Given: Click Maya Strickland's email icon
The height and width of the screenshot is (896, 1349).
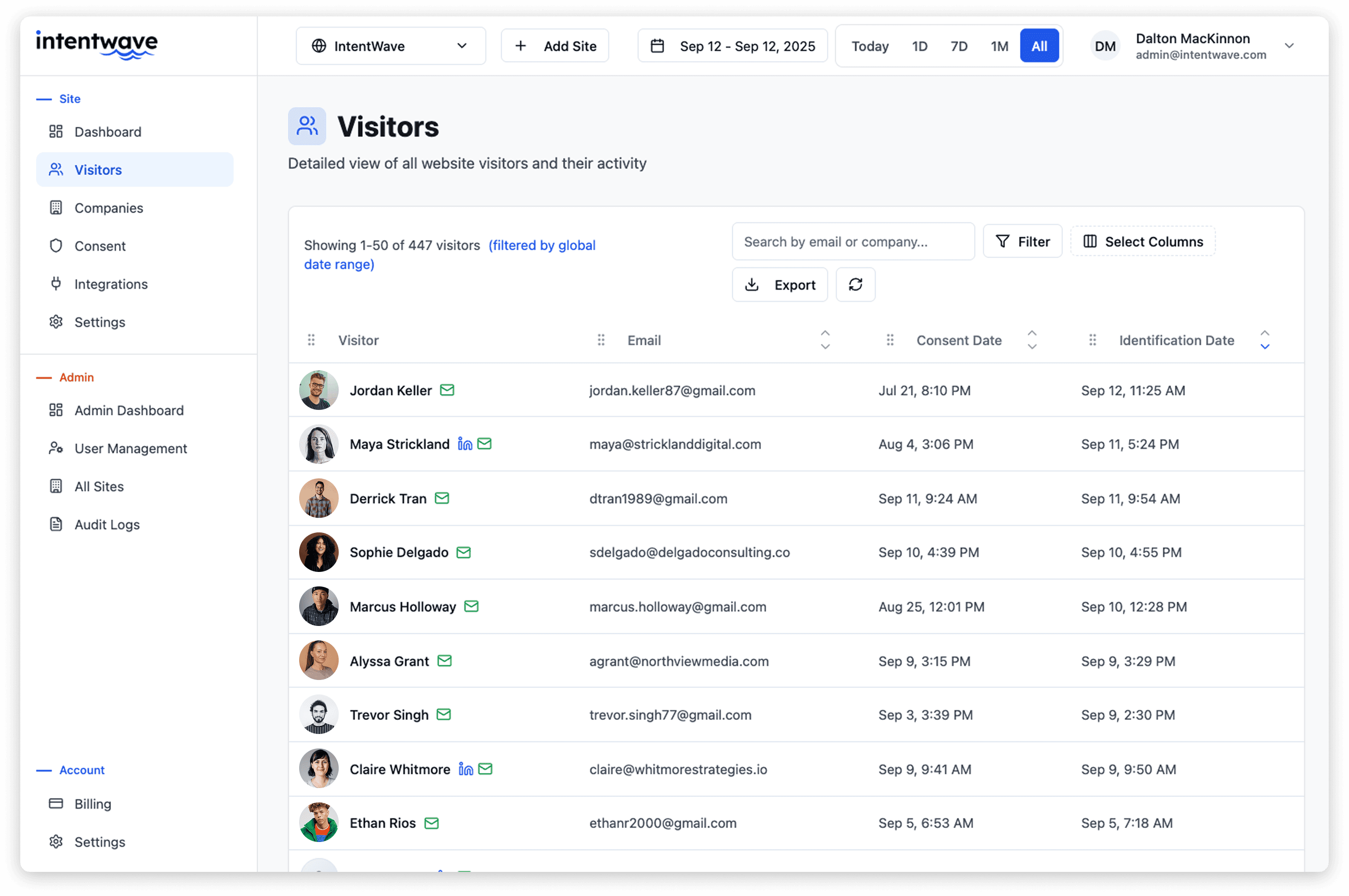Looking at the screenshot, I should point(485,444).
